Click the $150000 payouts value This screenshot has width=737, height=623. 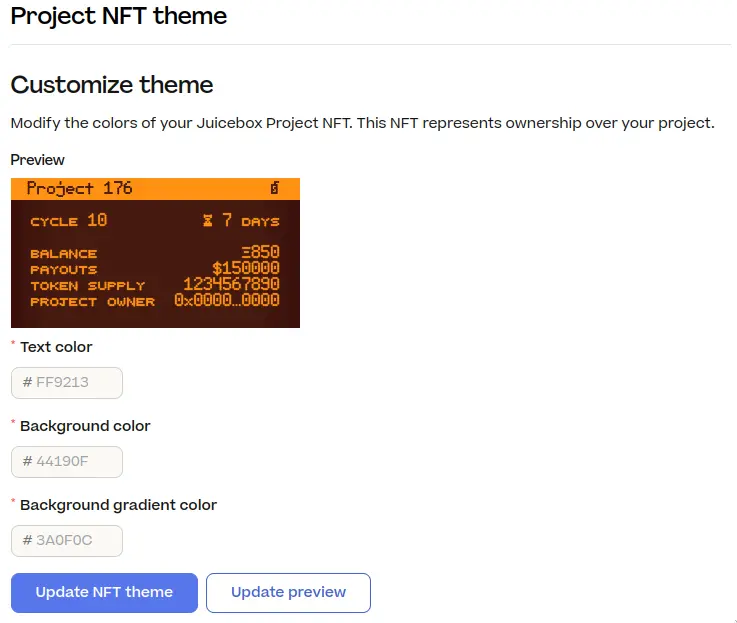point(246,268)
